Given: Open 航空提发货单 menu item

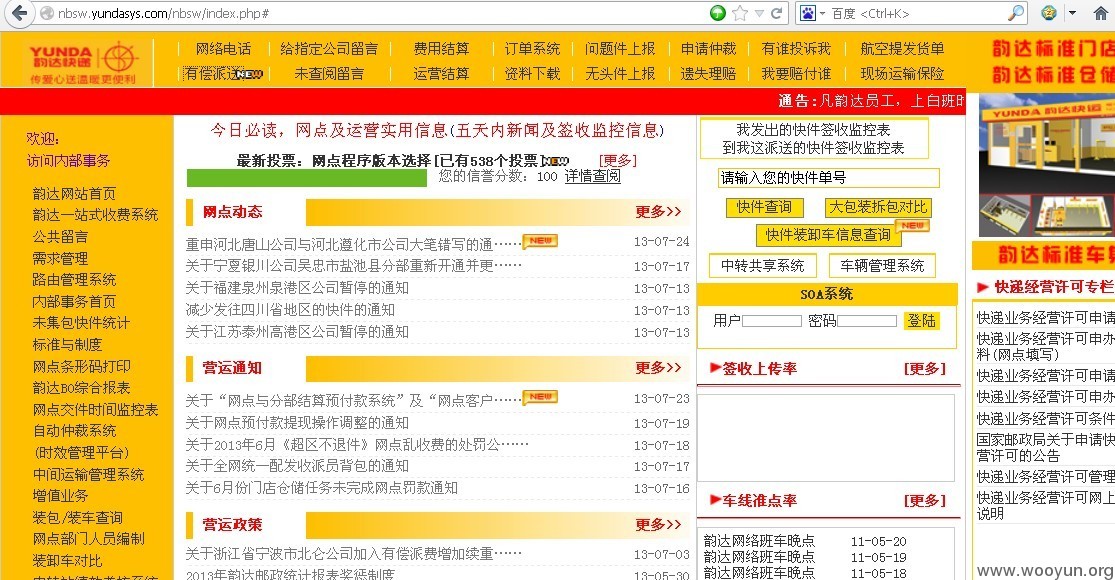Looking at the screenshot, I should tap(902, 49).
